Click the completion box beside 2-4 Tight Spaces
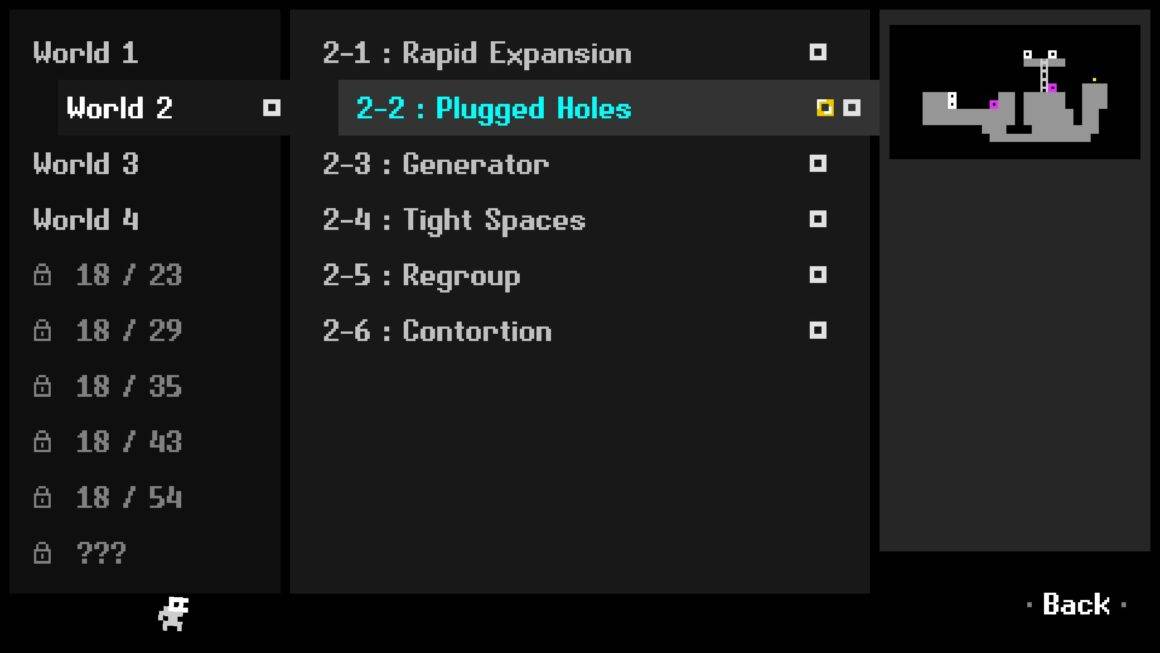The image size is (1160, 653). [x=817, y=219]
